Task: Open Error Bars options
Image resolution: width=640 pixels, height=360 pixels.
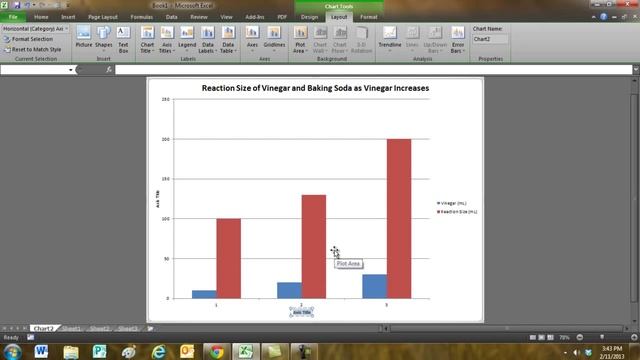Action: pyautogui.click(x=458, y=40)
